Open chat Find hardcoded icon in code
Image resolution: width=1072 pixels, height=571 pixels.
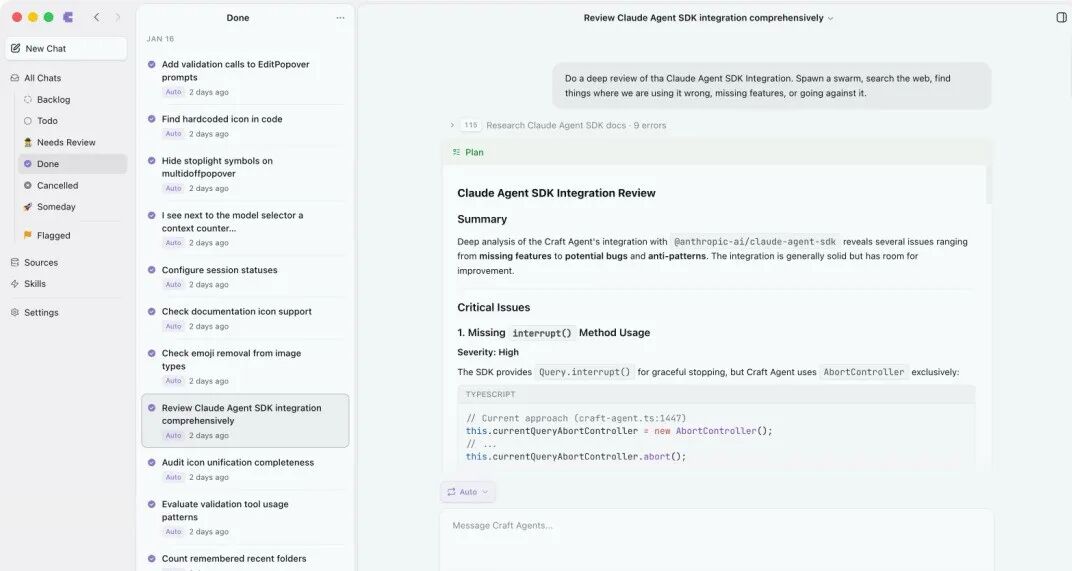pyautogui.click(x=245, y=126)
